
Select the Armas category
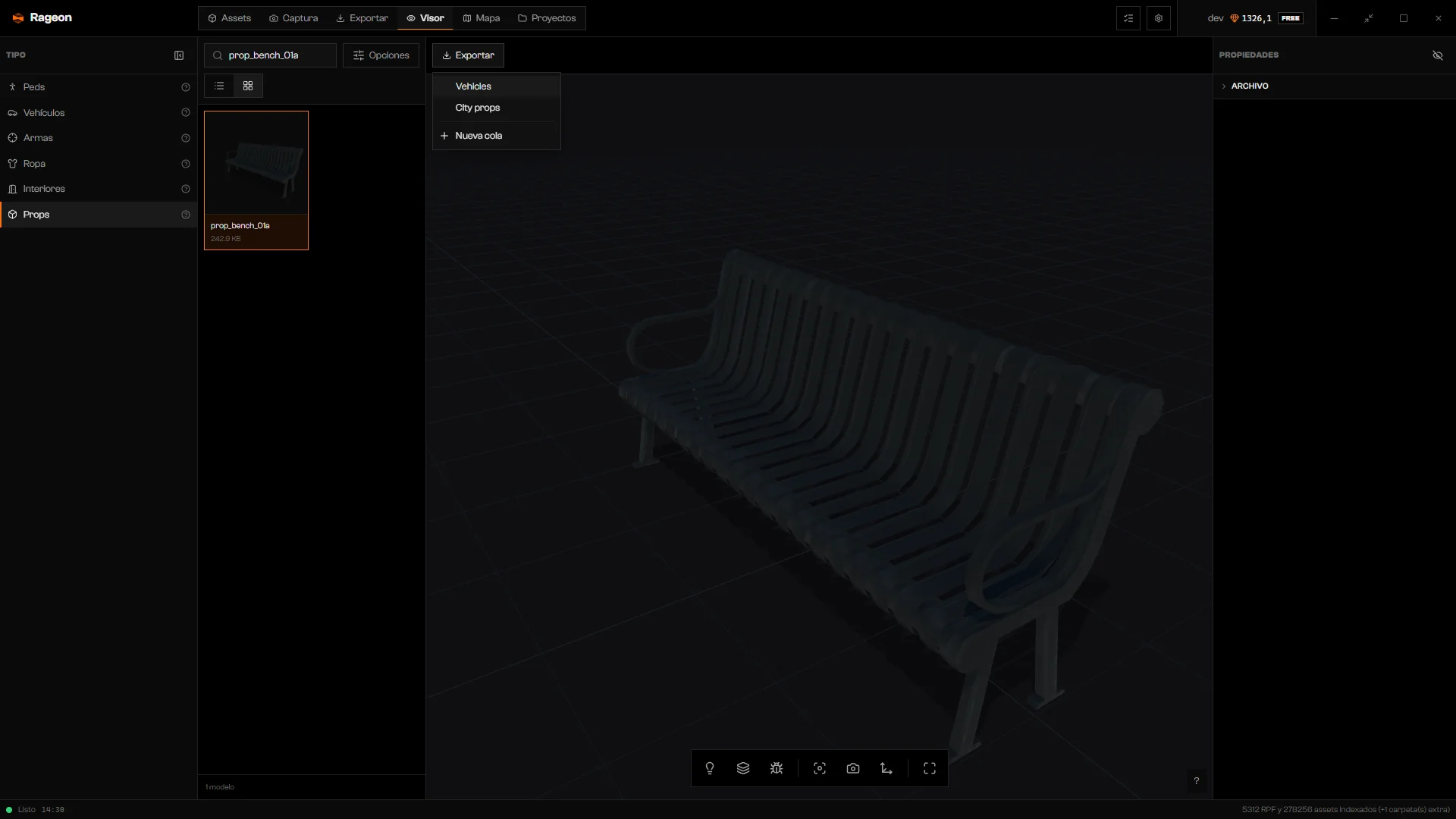(x=99, y=138)
